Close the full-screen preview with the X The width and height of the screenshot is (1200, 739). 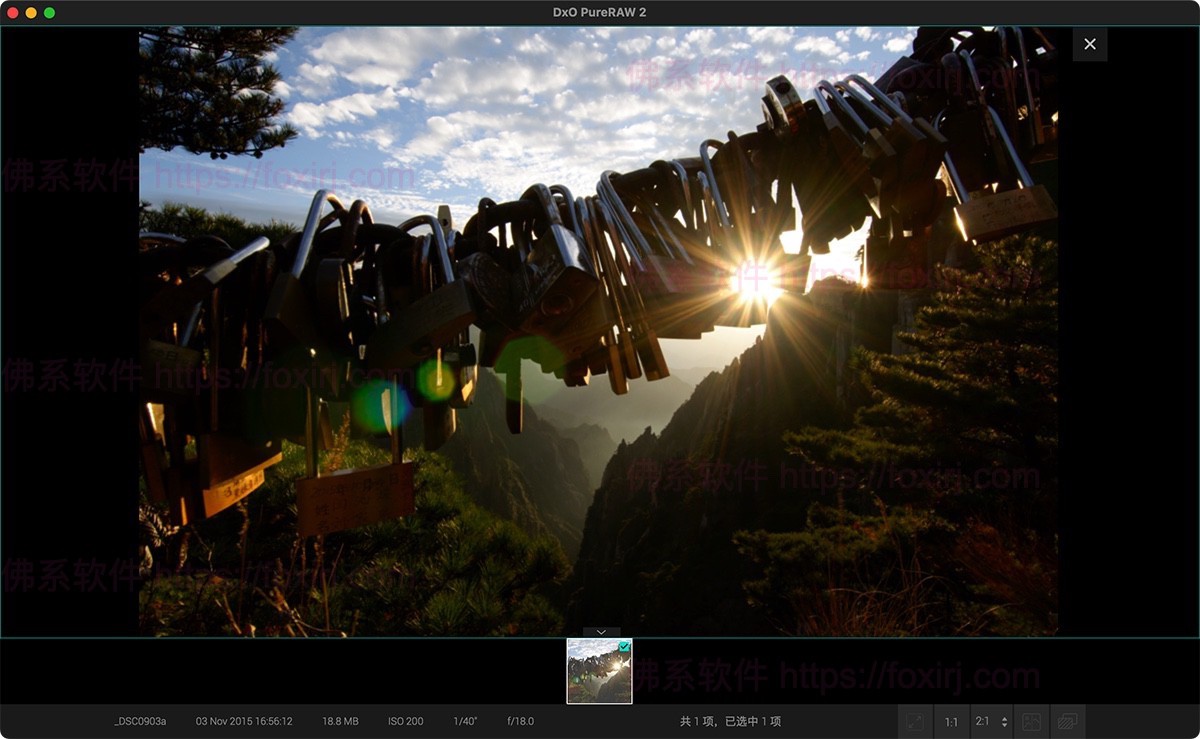click(x=1089, y=44)
